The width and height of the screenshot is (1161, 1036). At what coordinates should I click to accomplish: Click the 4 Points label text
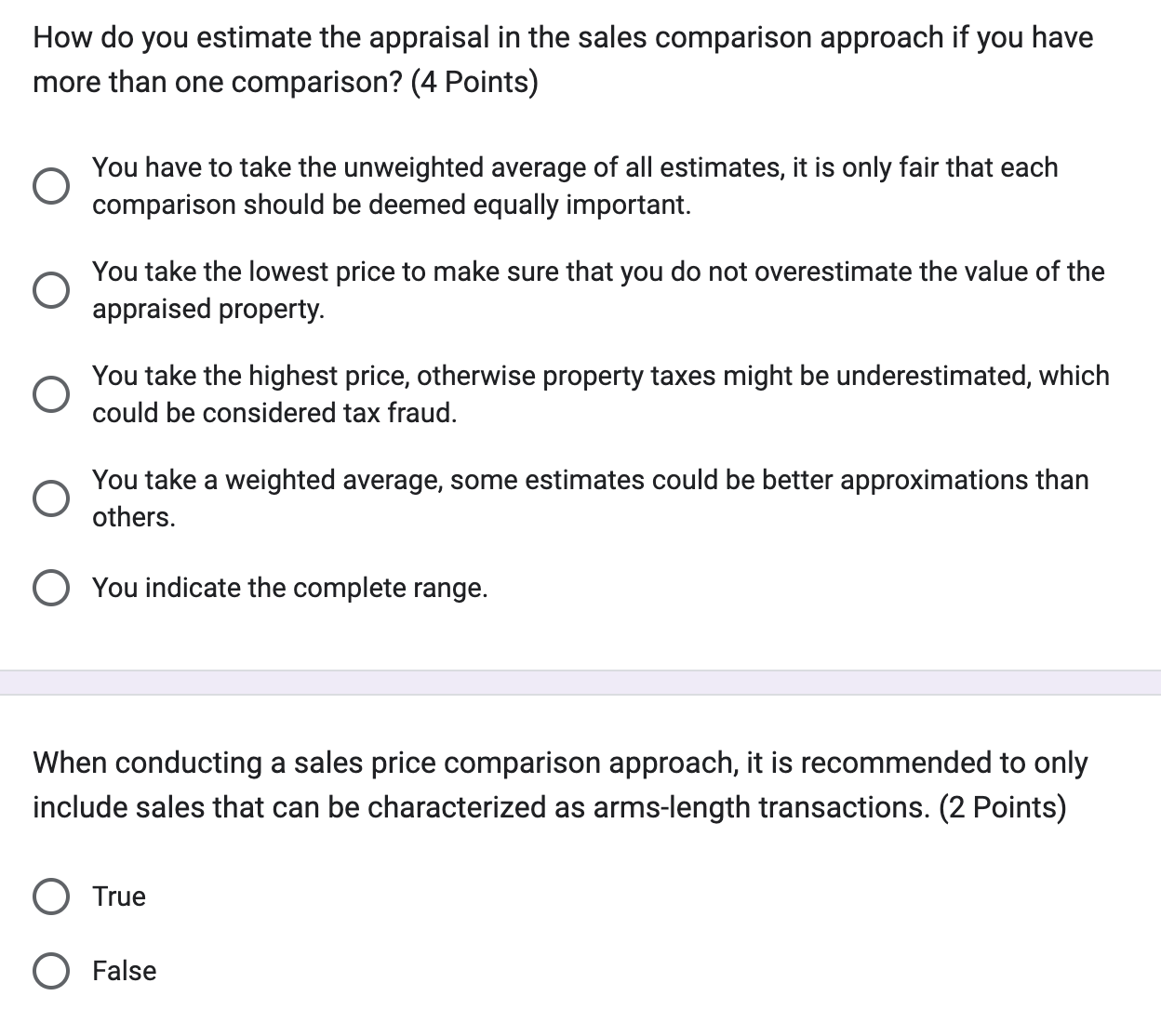[474, 82]
